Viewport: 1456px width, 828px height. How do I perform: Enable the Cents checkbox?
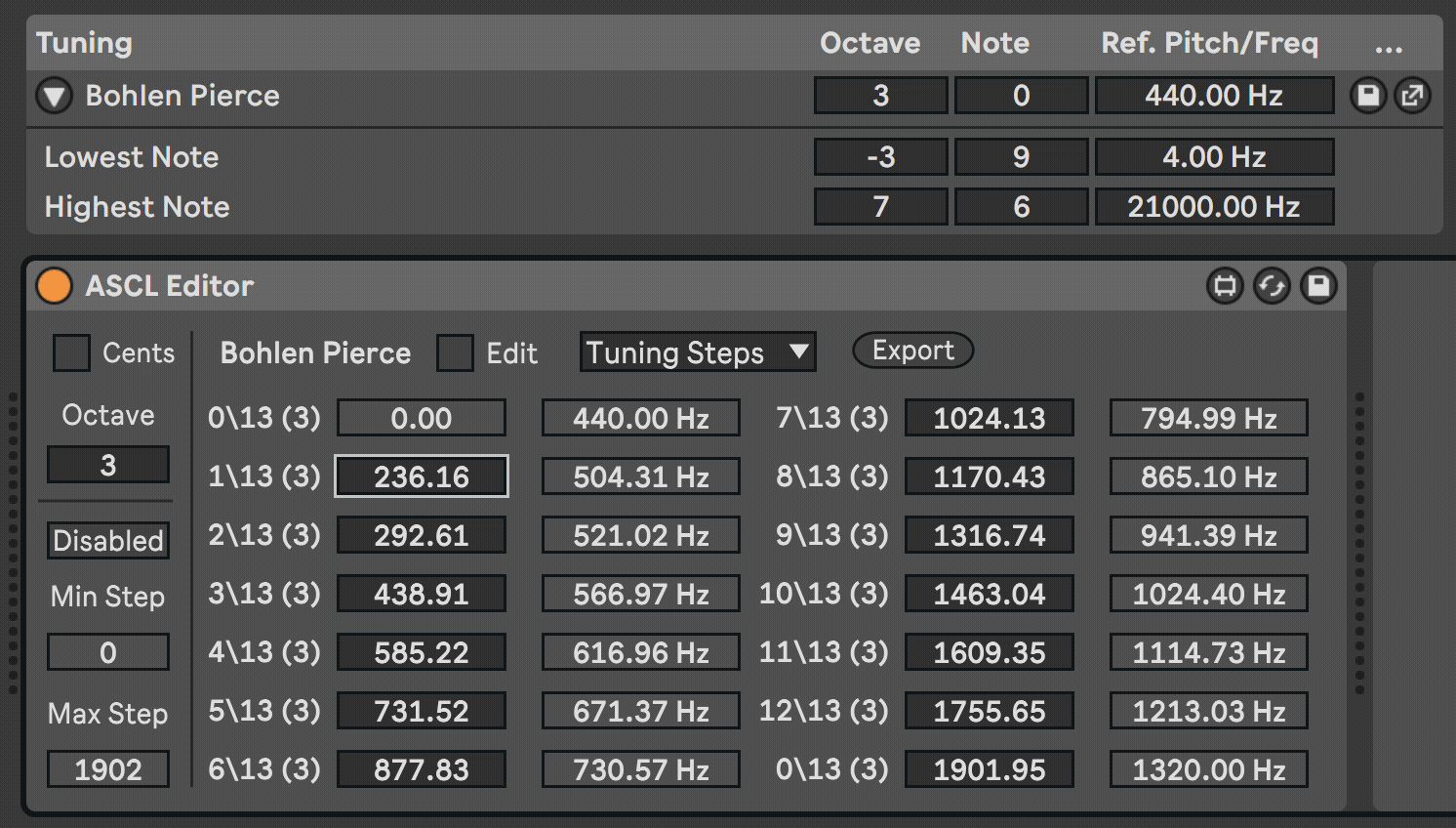tap(71, 352)
